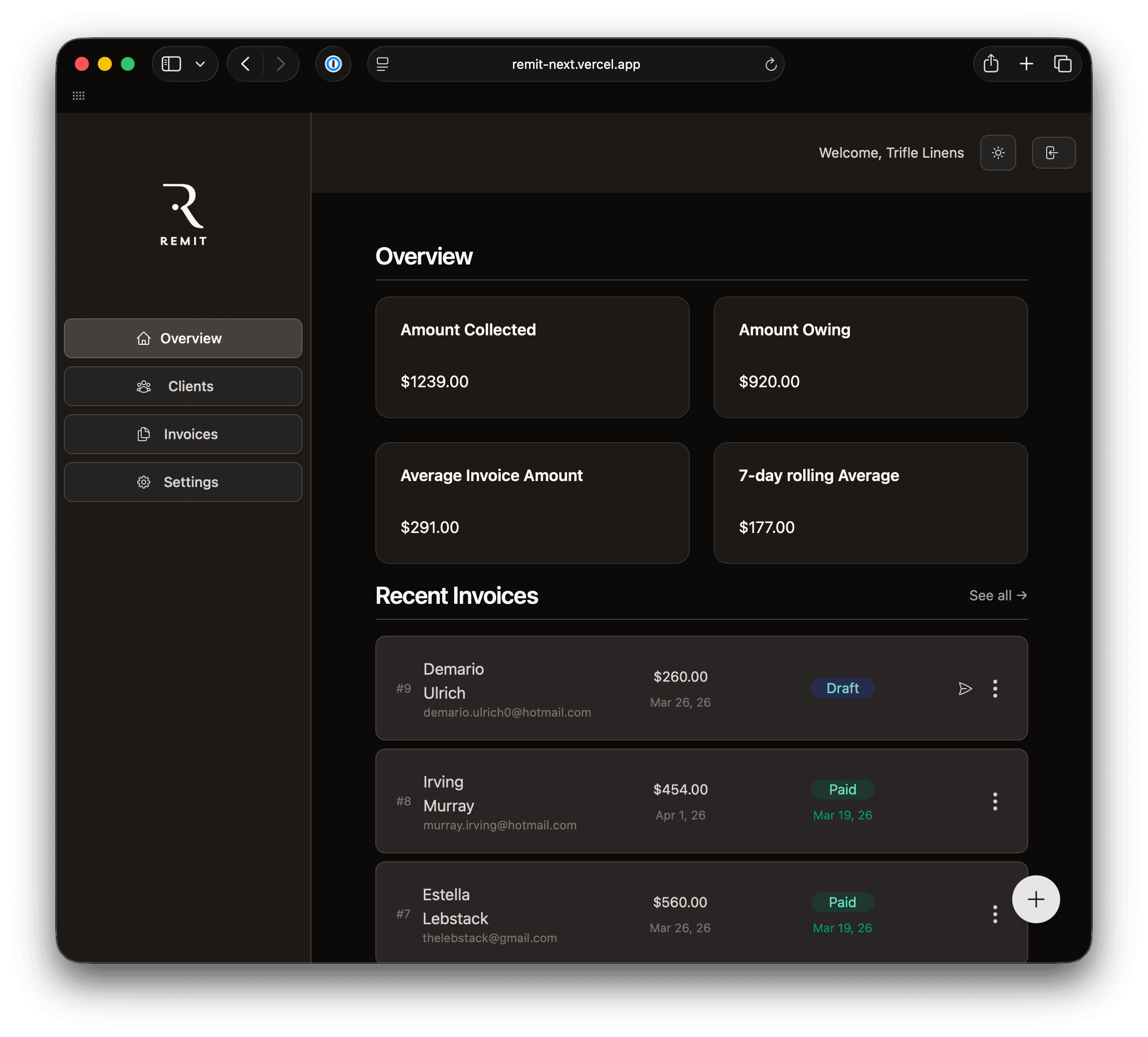Select Clients in the sidebar
This screenshot has height=1037, width=1148.
[x=183, y=386]
